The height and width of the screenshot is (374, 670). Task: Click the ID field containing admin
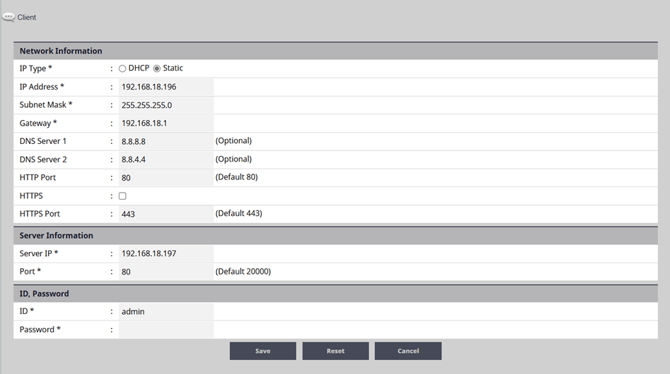(166, 312)
